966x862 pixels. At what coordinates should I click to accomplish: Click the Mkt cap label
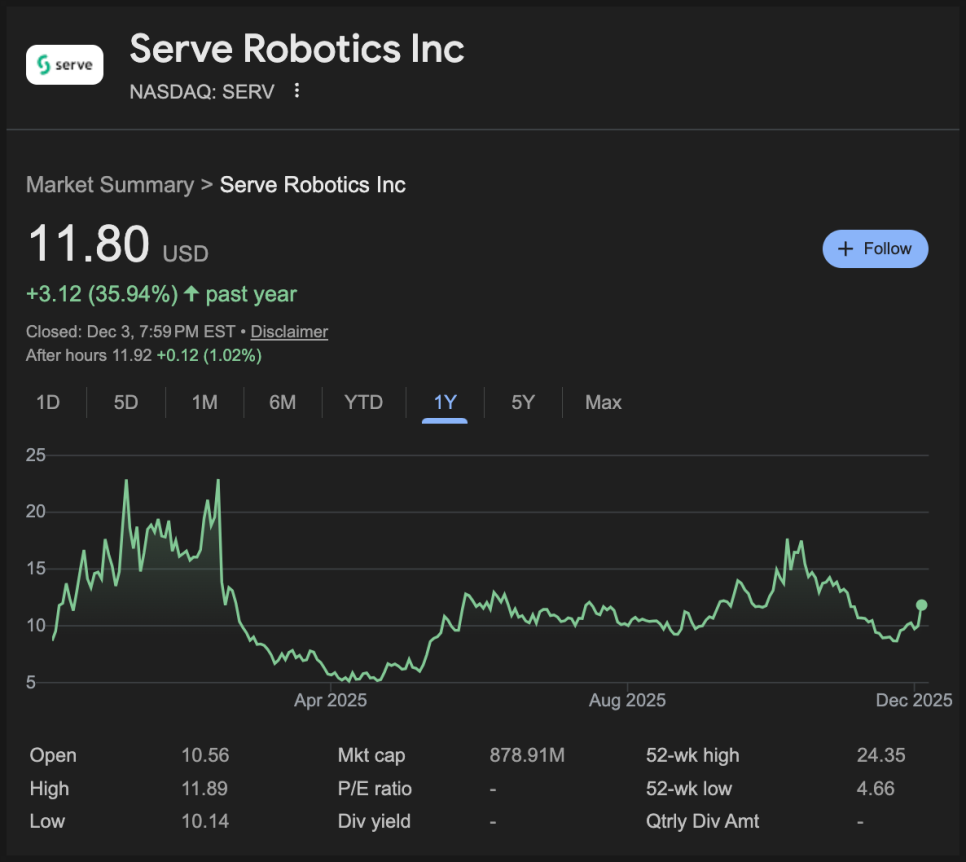click(372, 756)
